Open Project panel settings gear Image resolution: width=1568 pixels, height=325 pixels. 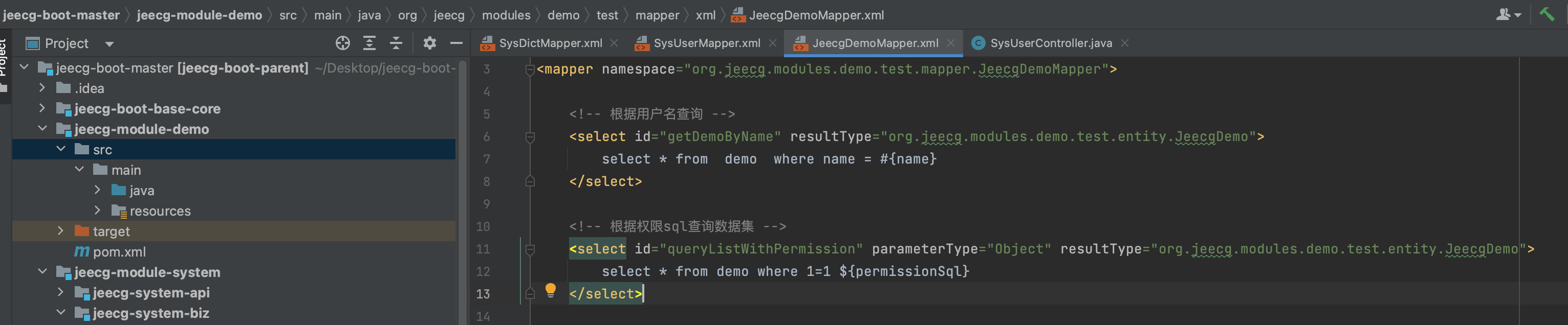point(430,43)
